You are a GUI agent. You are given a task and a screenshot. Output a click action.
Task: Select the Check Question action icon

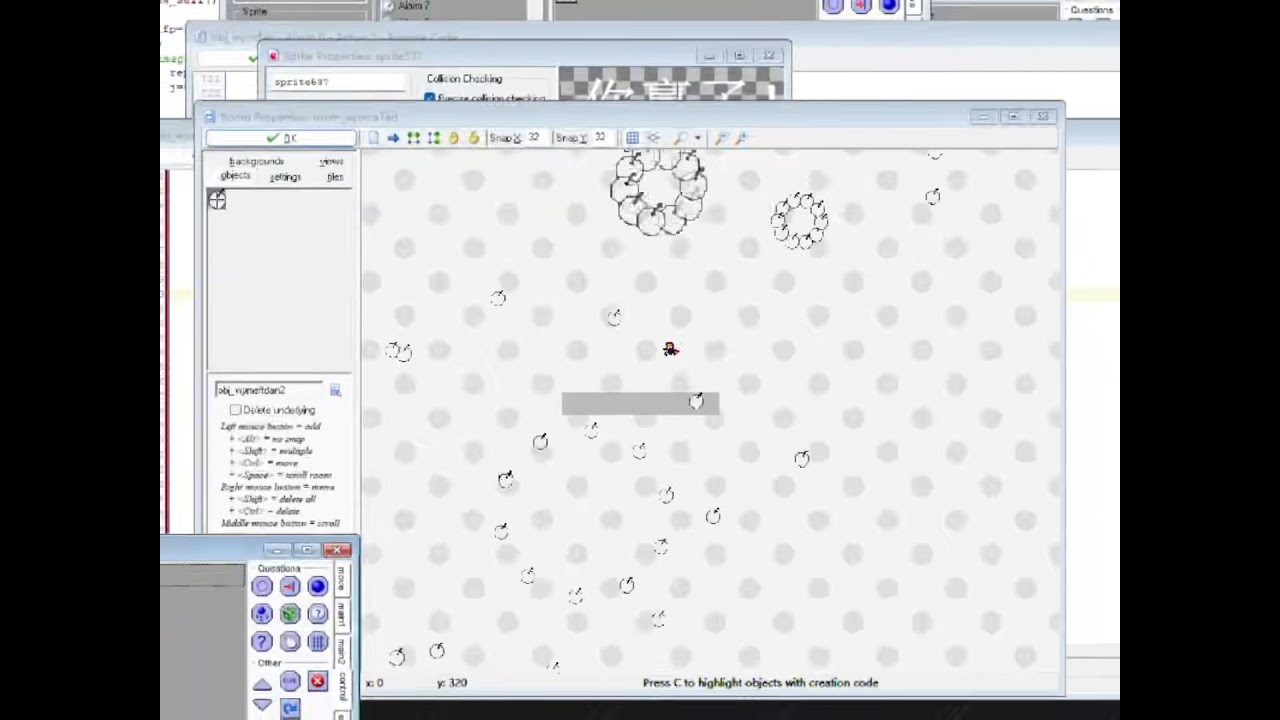click(x=318, y=614)
